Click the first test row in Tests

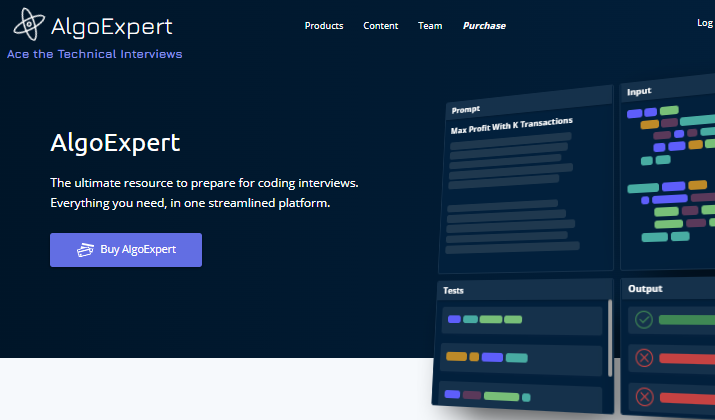pyautogui.click(x=522, y=320)
